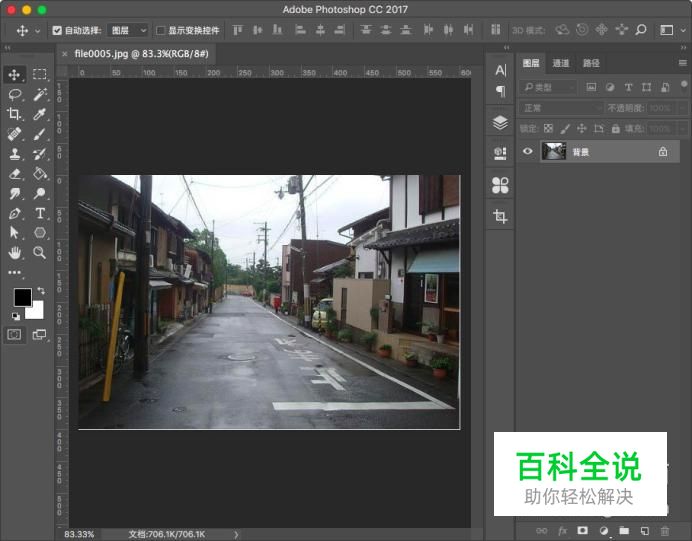Pick the Crop tool in toolbox
This screenshot has width=692, height=541.
click(x=15, y=114)
